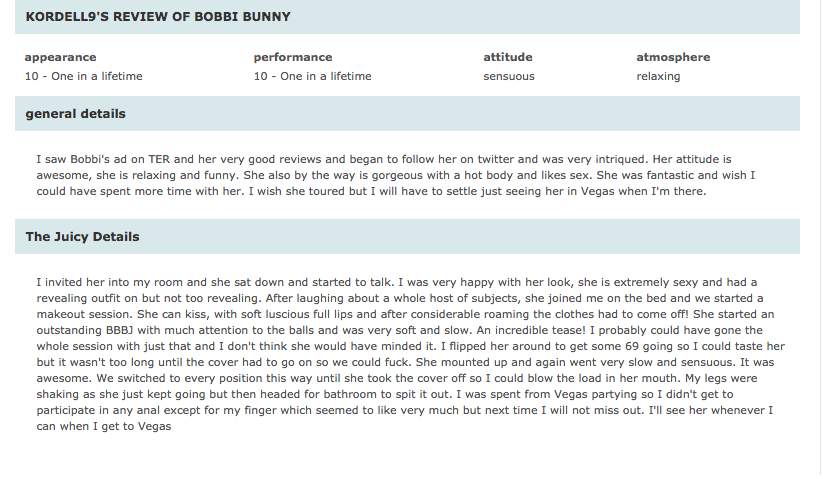Click the appearance rating value below its label

83,76
